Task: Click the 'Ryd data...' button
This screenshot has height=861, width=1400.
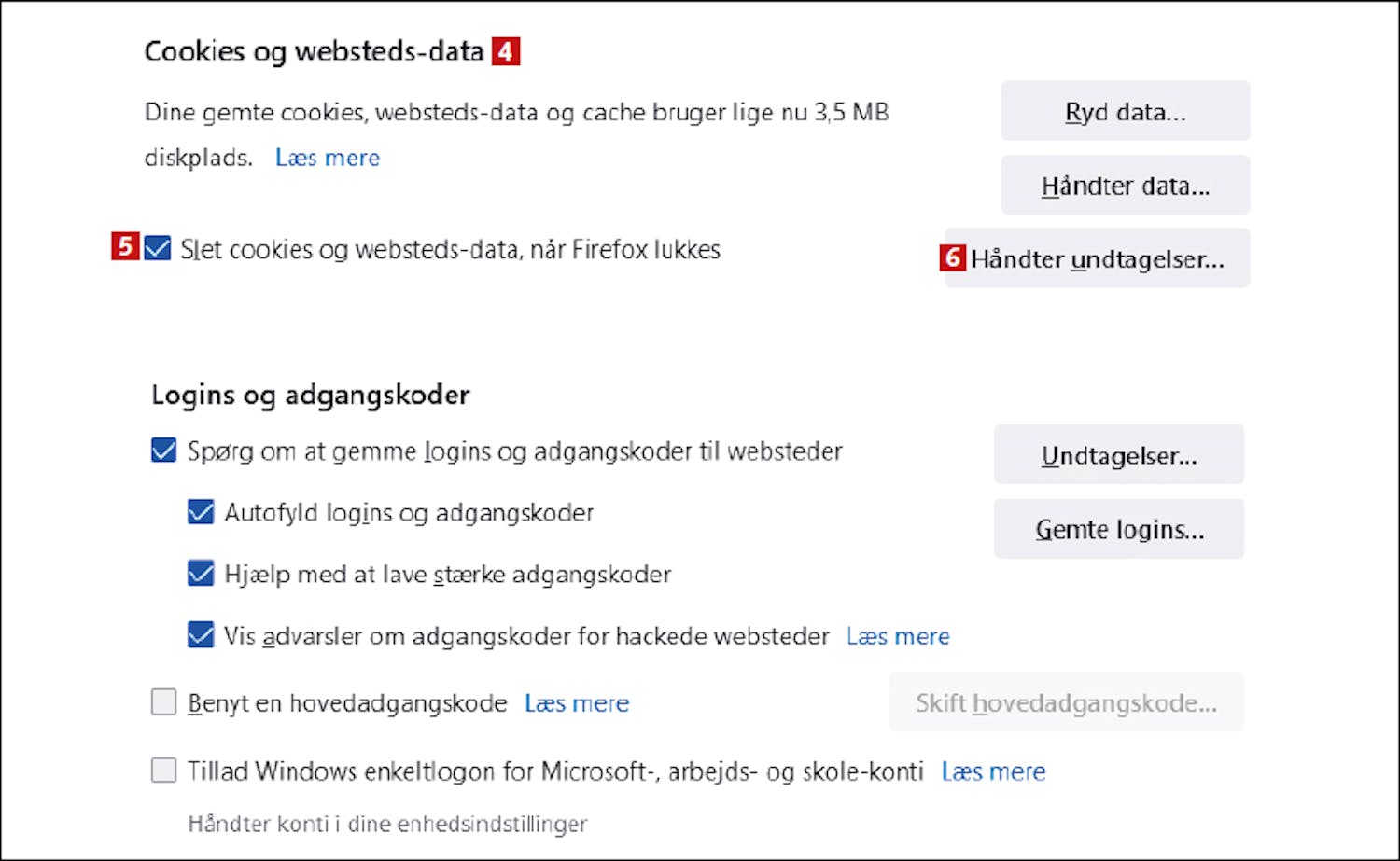Action: click(1125, 112)
